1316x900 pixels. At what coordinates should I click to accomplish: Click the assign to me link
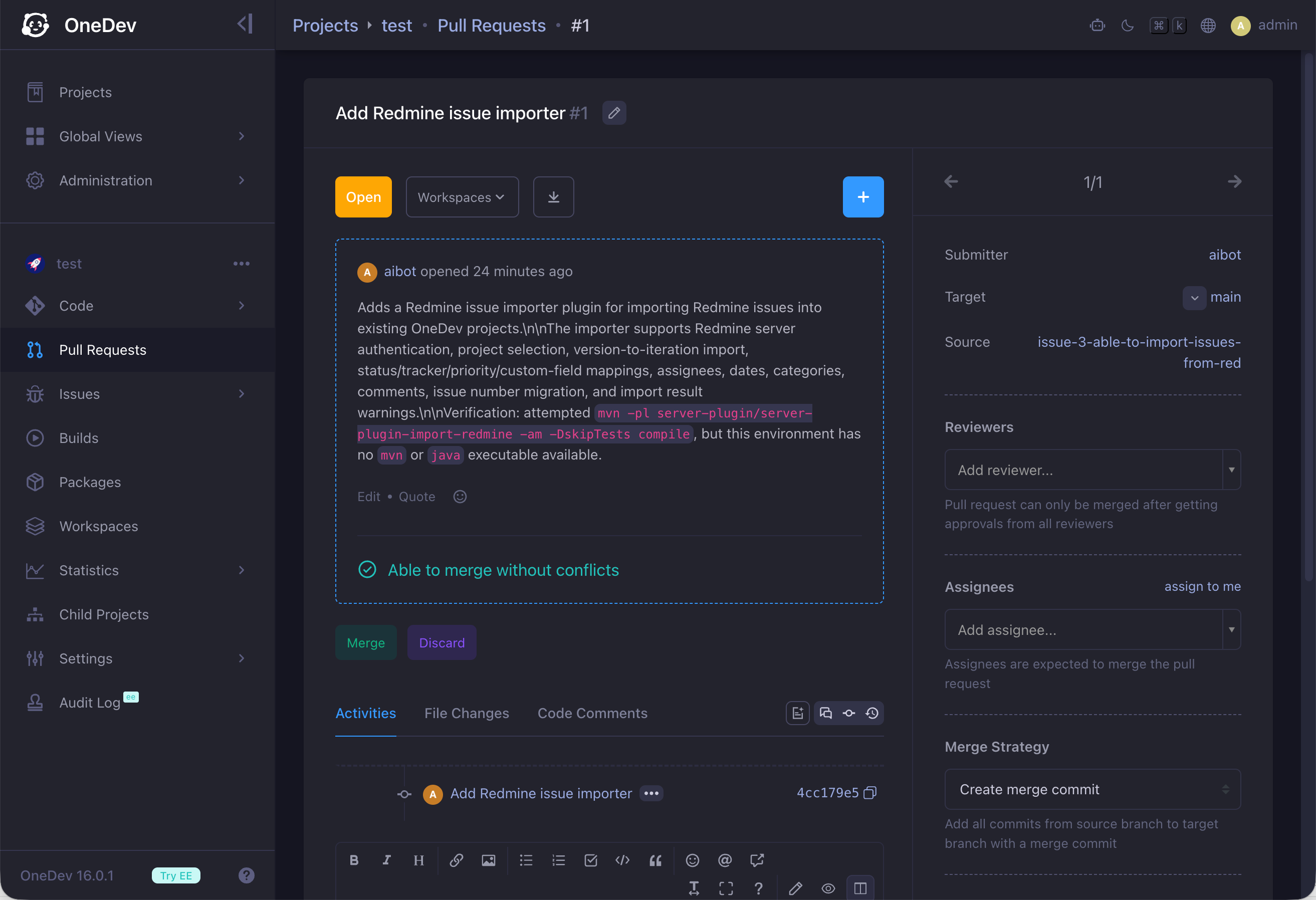[x=1202, y=586]
